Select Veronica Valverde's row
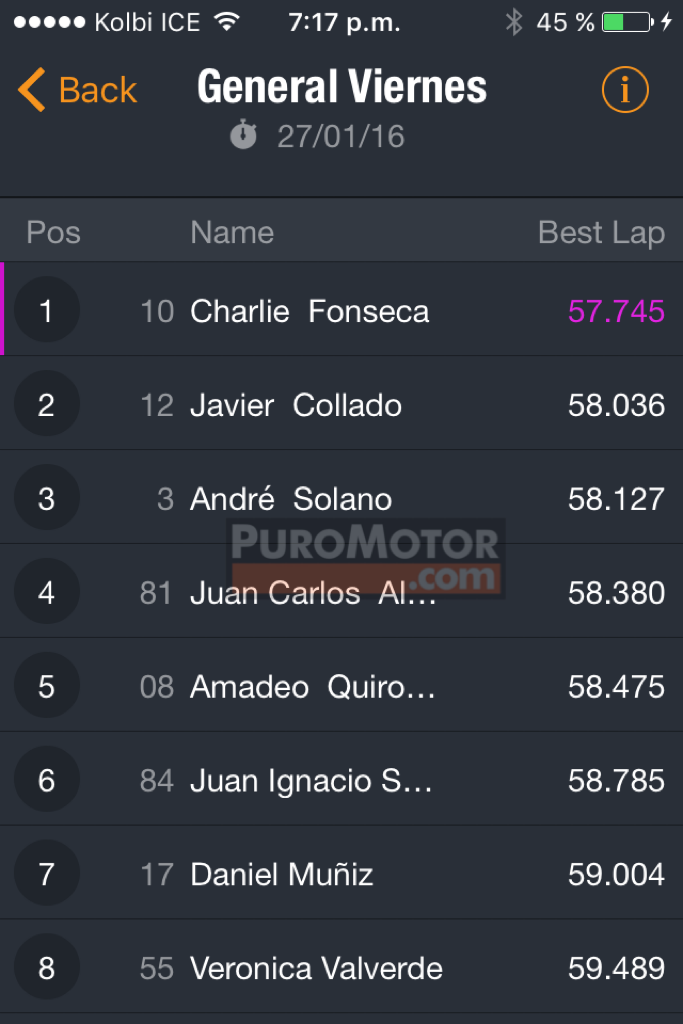 (x=342, y=967)
